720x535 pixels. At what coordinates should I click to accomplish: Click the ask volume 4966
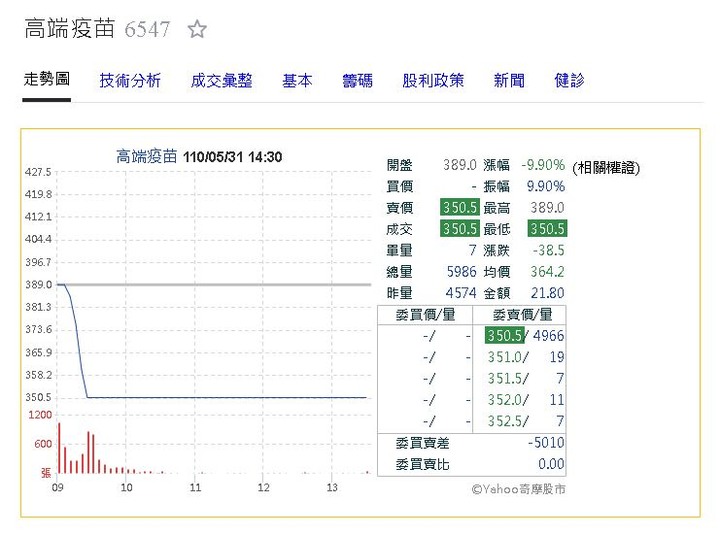coord(548,336)
